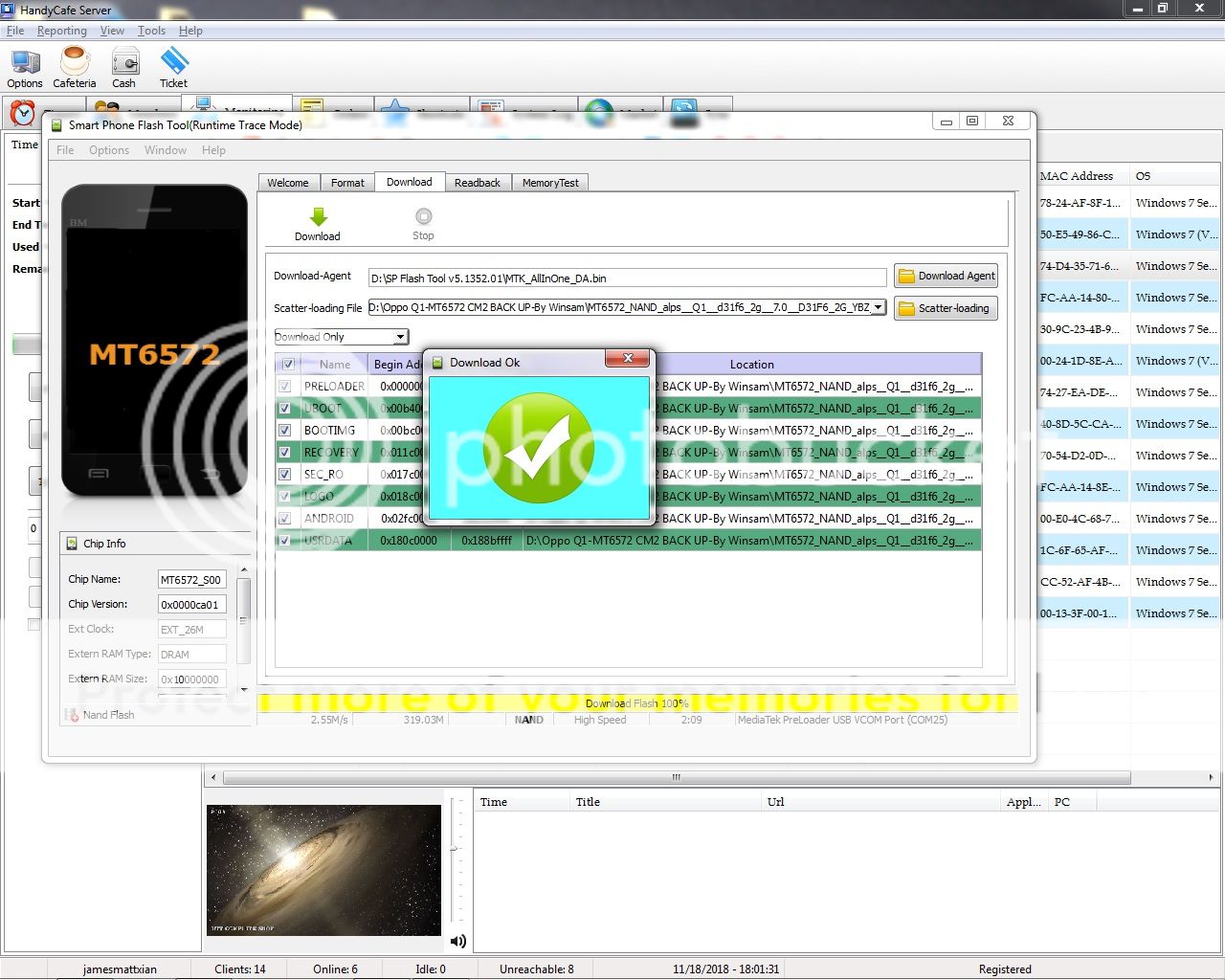Click the green Download arrow icon

(318, 218)
